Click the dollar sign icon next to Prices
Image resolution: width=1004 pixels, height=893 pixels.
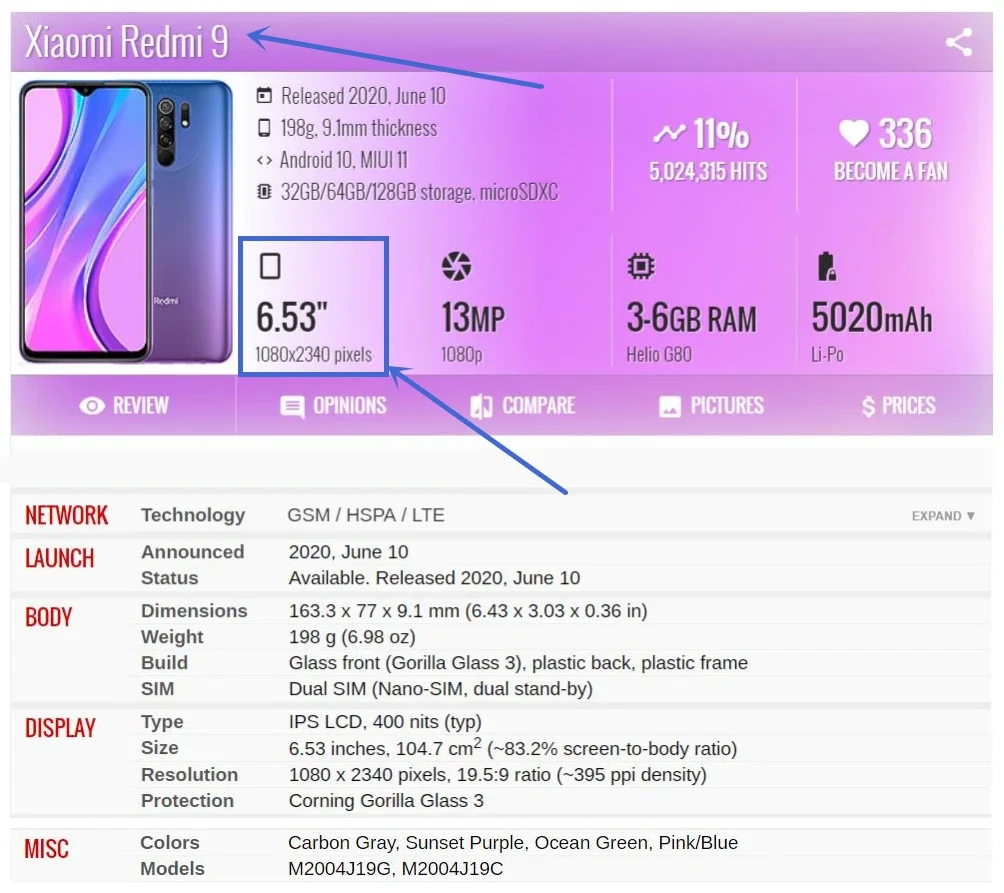[x=868, y=406]
